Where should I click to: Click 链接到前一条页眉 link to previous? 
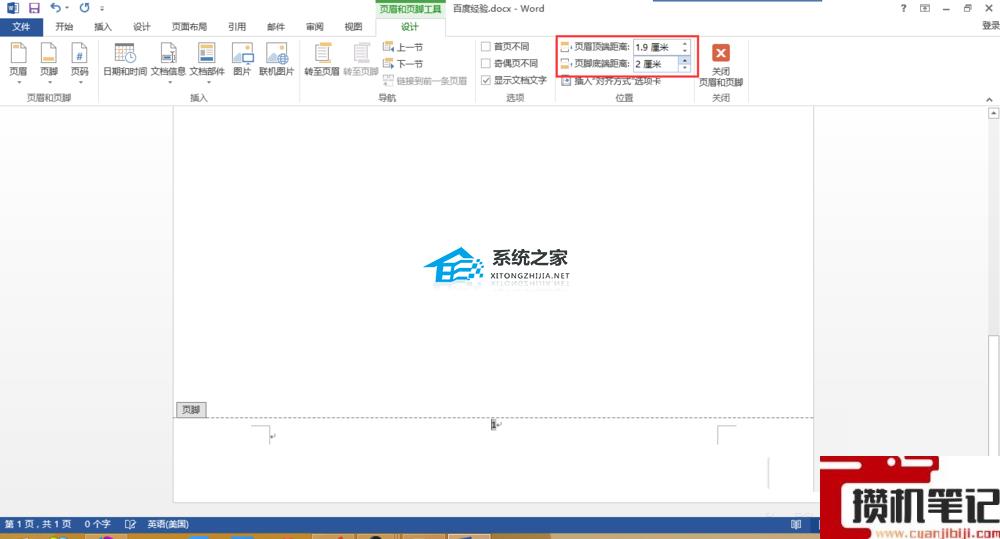[425, 81]
